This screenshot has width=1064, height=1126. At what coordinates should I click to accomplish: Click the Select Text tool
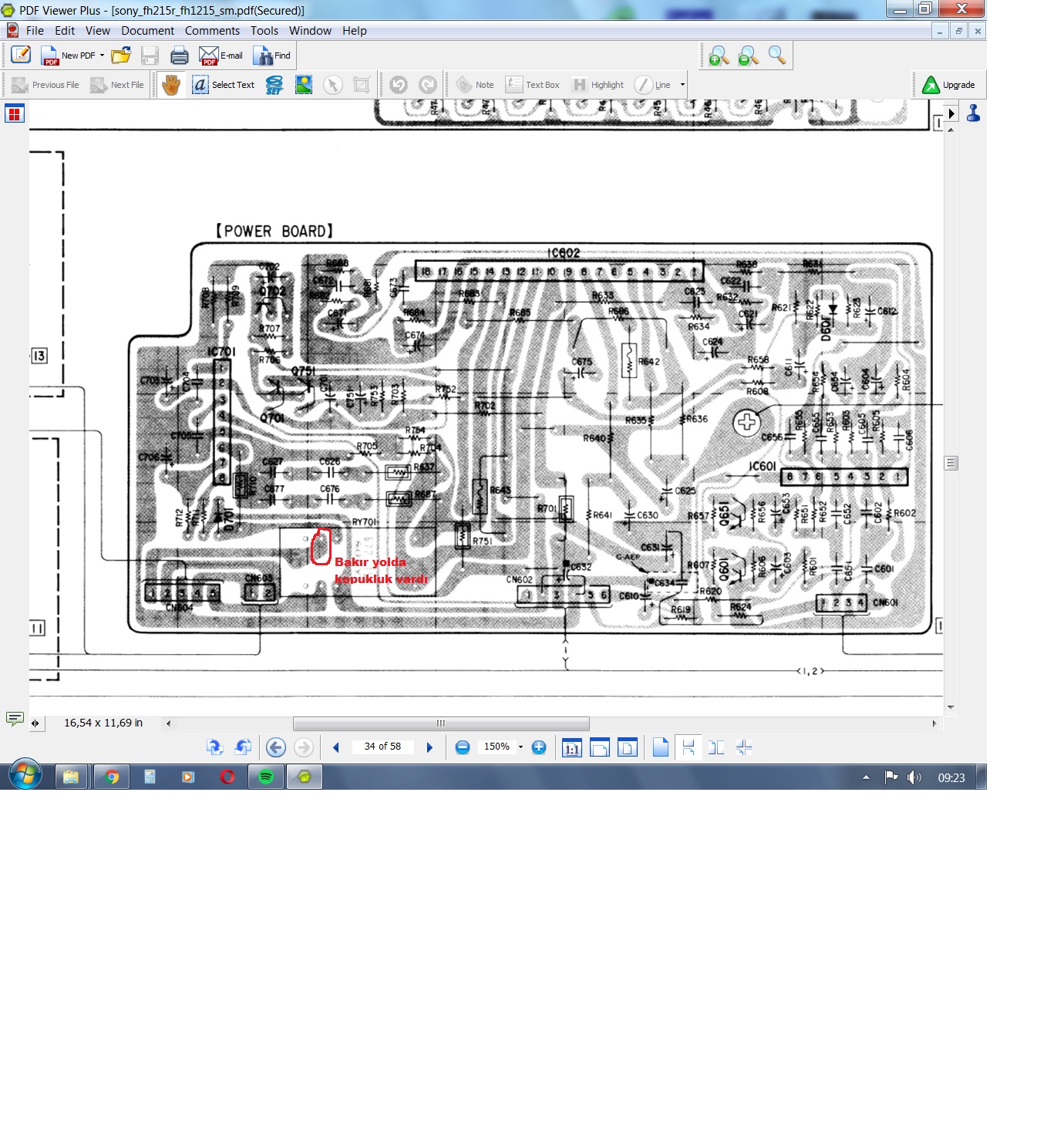(224, 85)
